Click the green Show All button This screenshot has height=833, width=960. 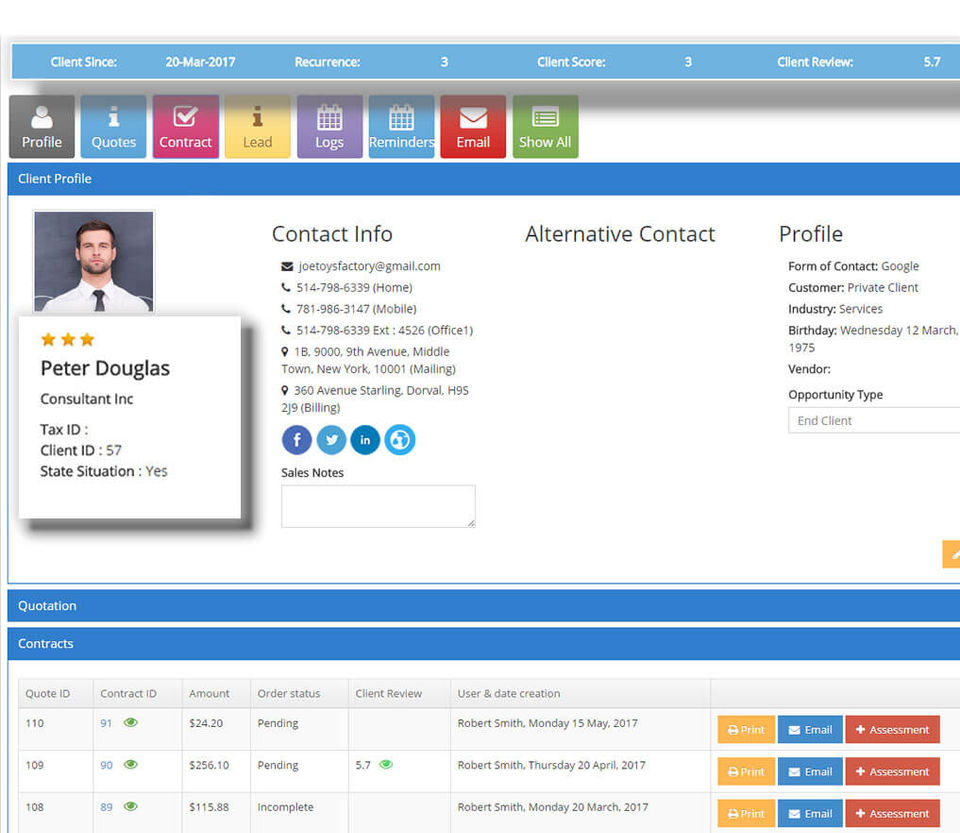click(x=545, y=126)
